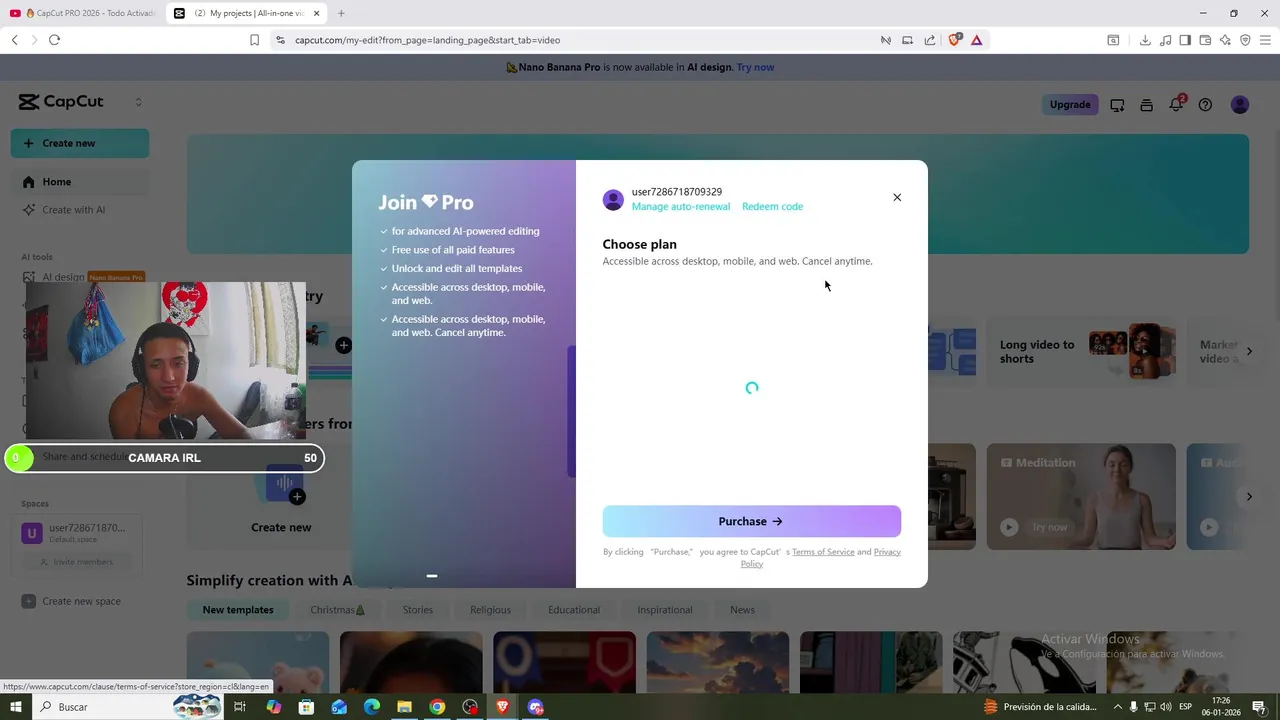Image resolution: width=1280 pixels, height=720 pixels.
Task: Expand the CapCut workspace switcher arrows
Action: (x=138, y=102)
